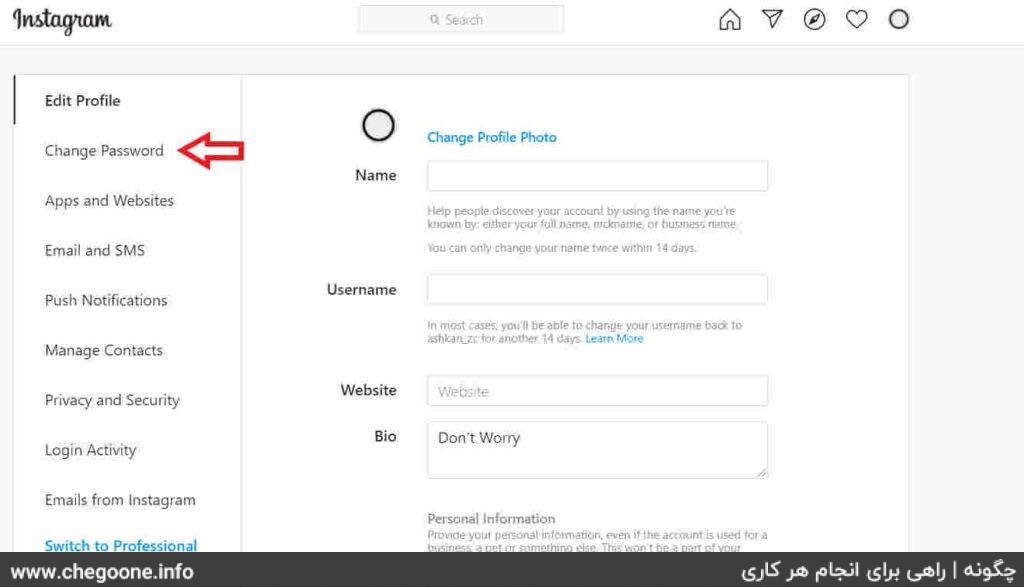1024x588 pixels.
Task: Open profile avatar in top navigation
Action: [899, 19]
